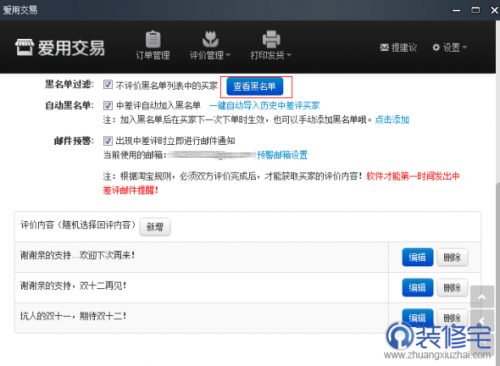This screenshot has width=500, height=366.
Task: Delete the 欢迎下次再来 review row
Action: (452, 257)
